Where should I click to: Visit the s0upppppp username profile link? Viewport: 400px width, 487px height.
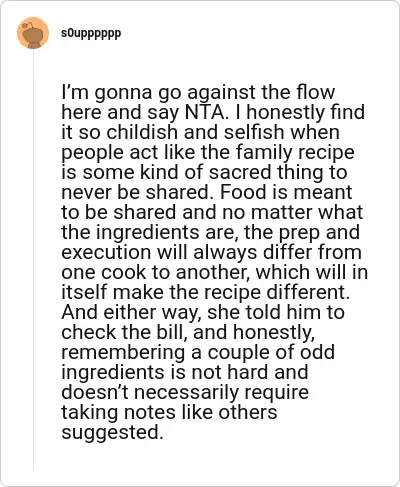91,33
